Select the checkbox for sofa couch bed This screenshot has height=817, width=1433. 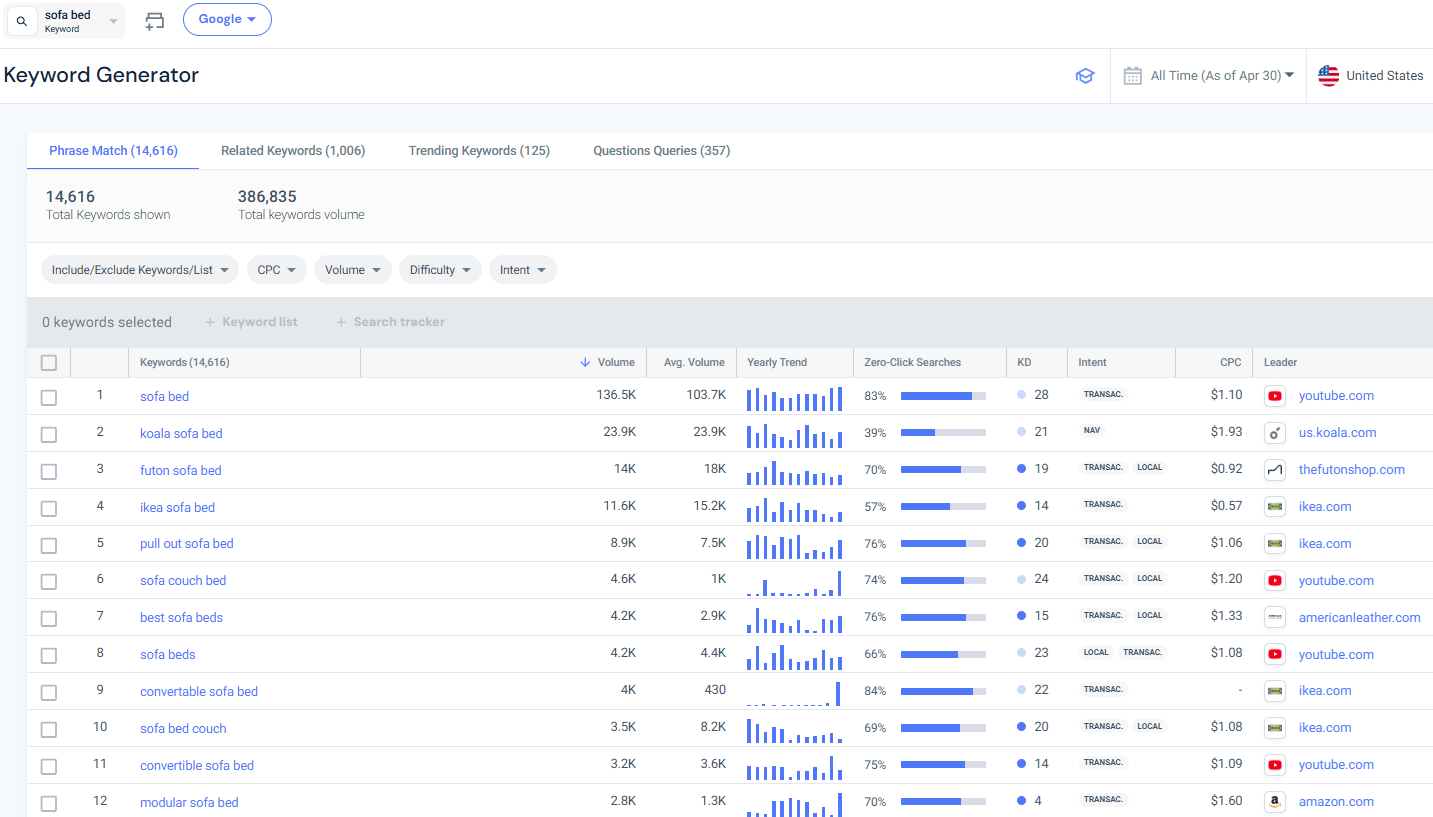click(49, 582)
